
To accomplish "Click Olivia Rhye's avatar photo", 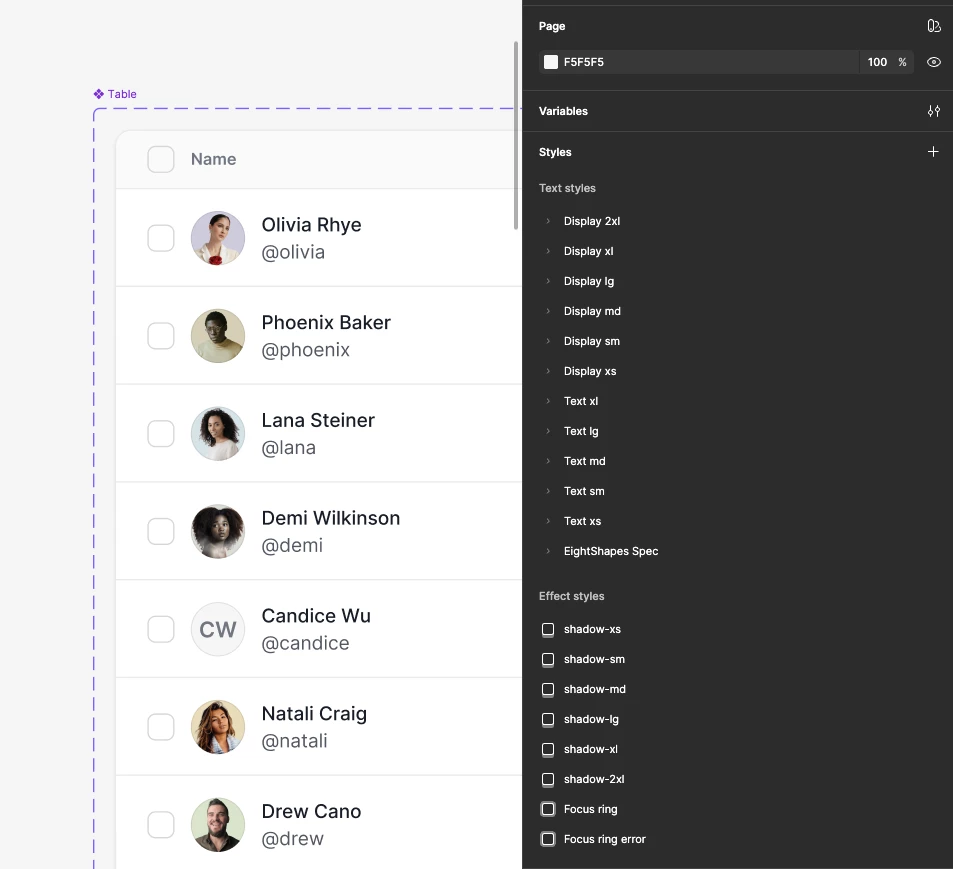I will 218,238.
